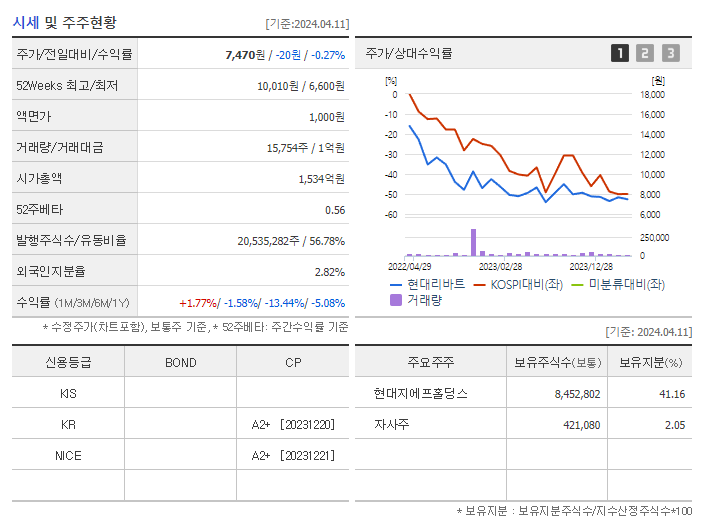Select the KR rating row label
Screen dimensions: 702x525
(68, 424)
